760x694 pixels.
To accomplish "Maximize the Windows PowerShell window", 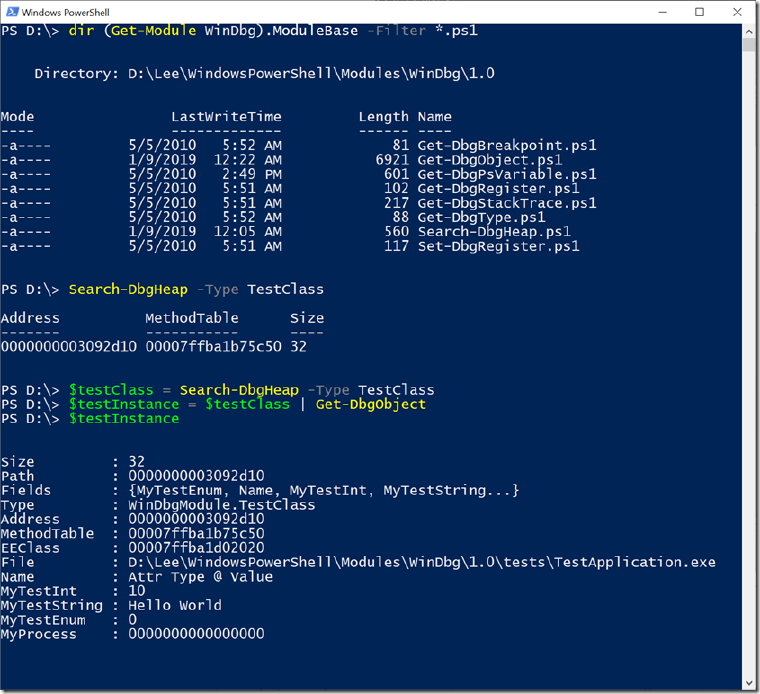I will (699, 12).
